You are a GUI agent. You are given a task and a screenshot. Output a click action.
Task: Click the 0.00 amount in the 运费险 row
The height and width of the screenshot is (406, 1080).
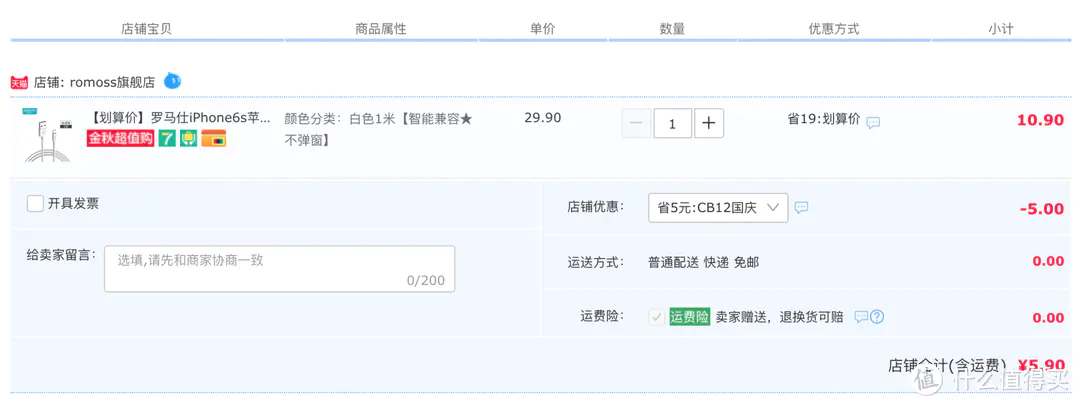1048,318
